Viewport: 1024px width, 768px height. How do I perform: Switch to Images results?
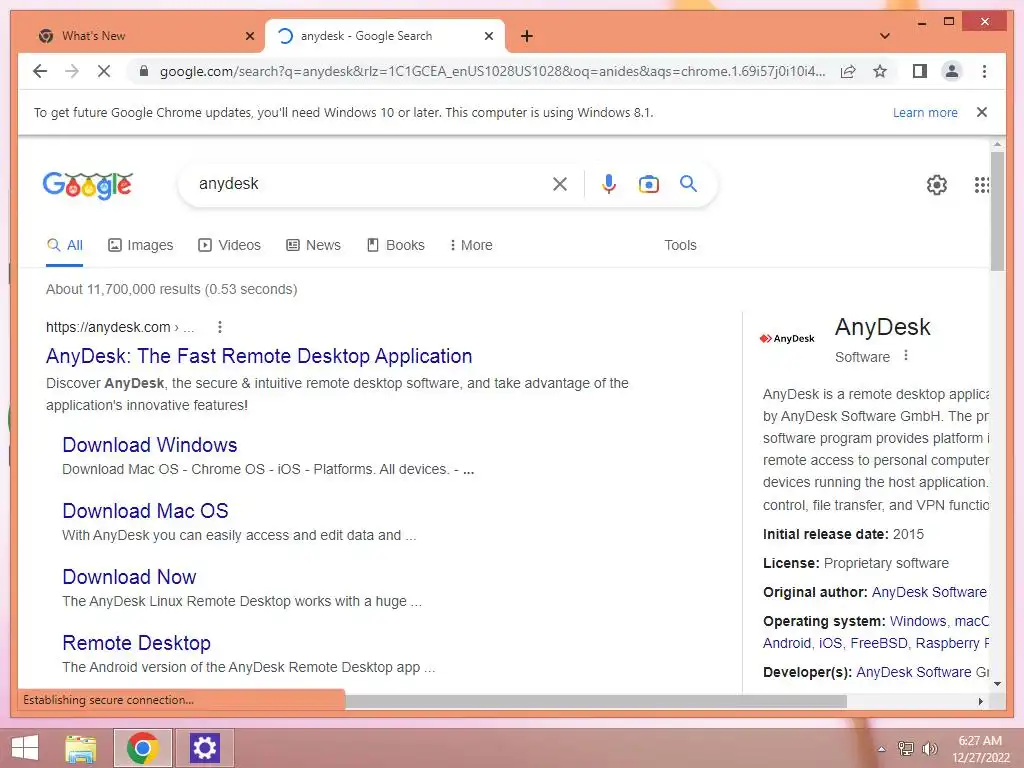point(140,246)
